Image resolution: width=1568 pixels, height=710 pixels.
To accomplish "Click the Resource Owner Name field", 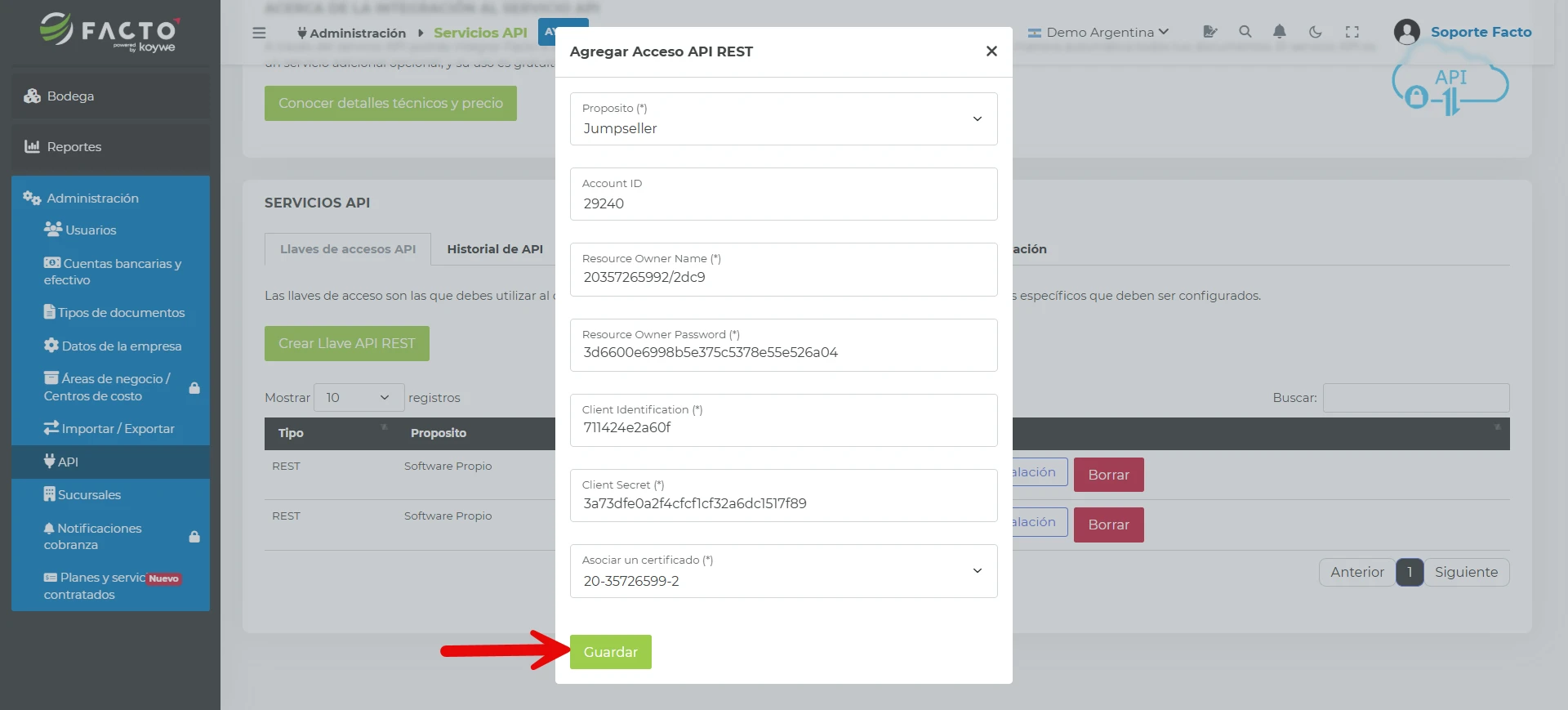I will pyautogui.click(x=783, y=270).
